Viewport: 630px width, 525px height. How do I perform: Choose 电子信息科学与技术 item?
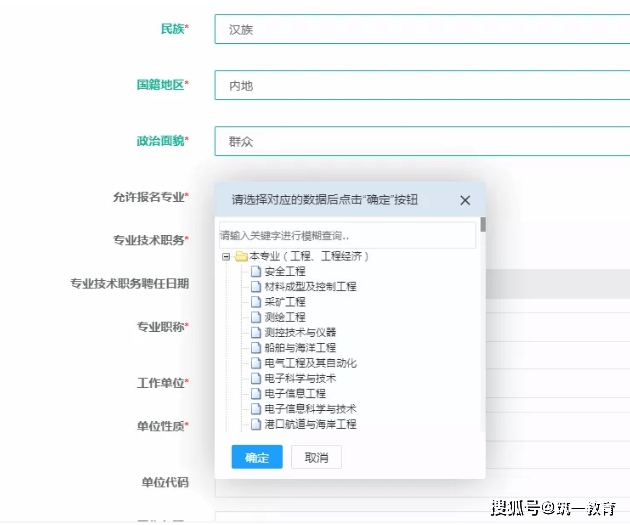[x=310, y=409]
